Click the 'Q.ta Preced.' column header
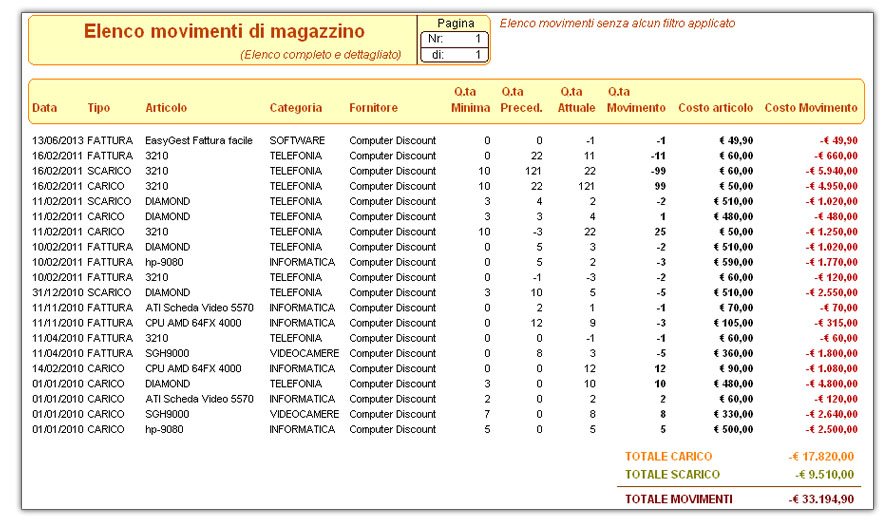This screenshot has width=895, height=522. point(521,100)
